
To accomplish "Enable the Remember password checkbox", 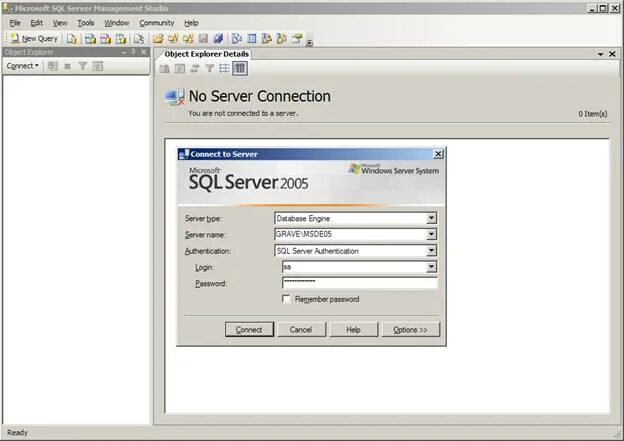I will [286, 299].
